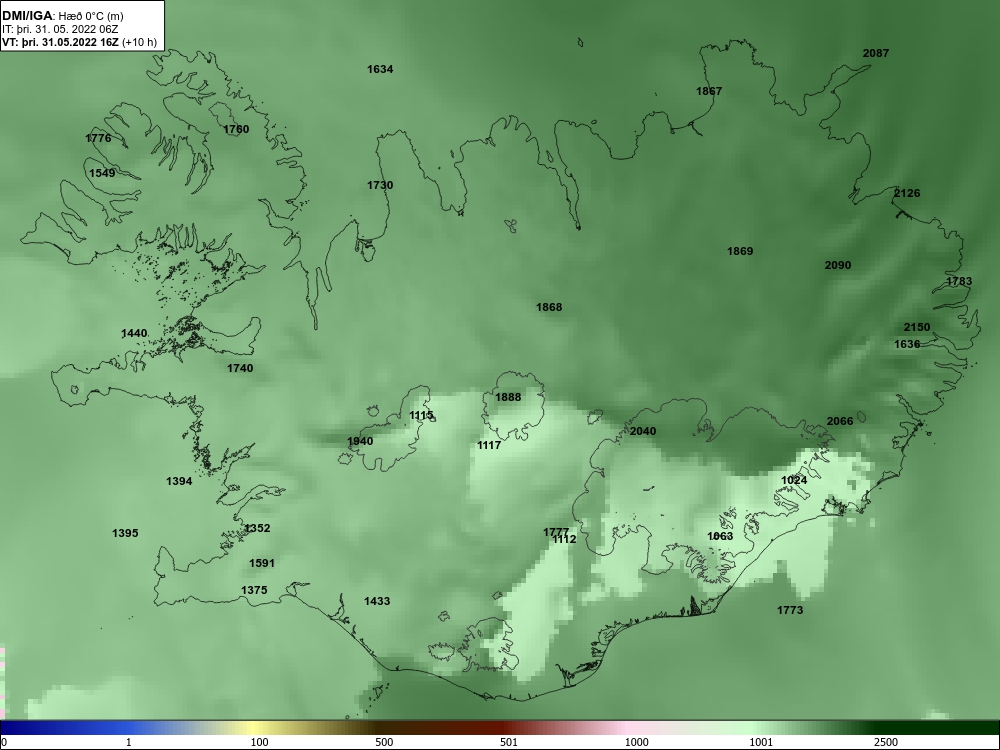Click the DMI/IGA title line
Image resolution: width=1000 pixels, height=750 pixels.
pyautogui.click(x=62, y=16)
